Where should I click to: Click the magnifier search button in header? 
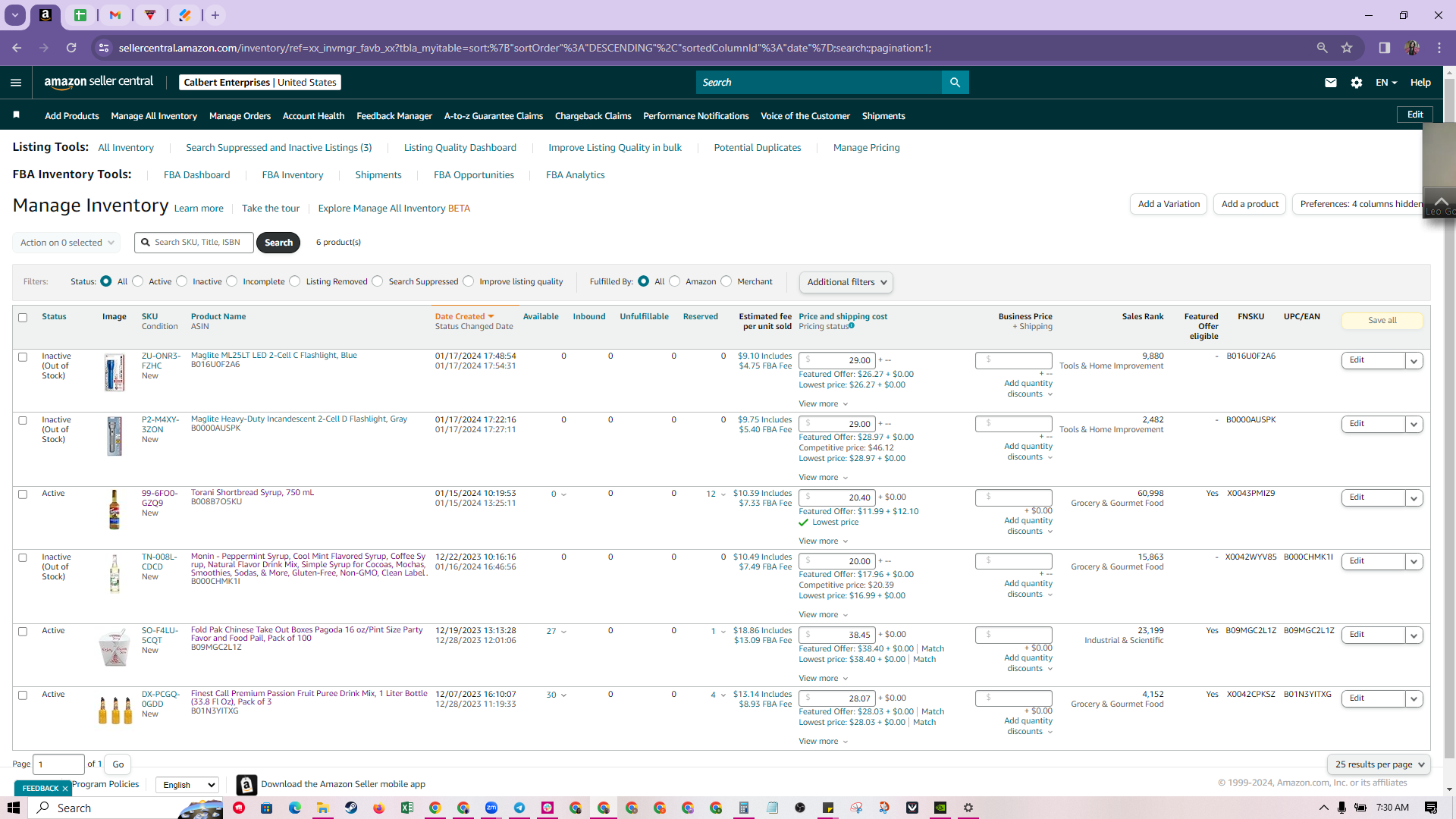[955, 83]
